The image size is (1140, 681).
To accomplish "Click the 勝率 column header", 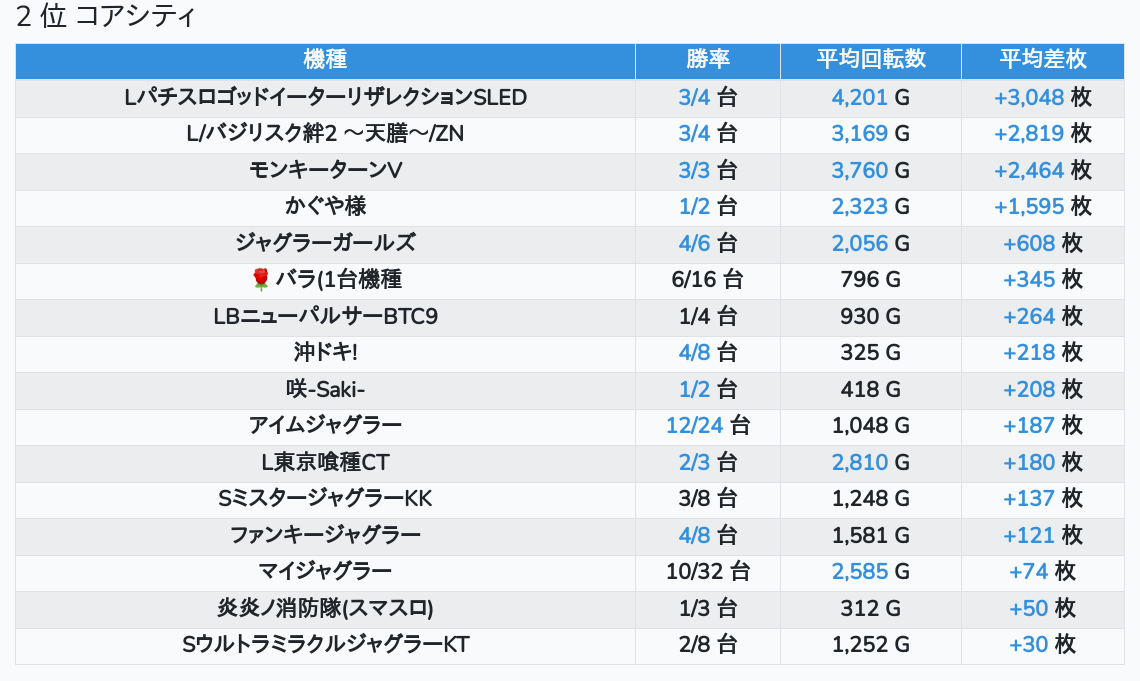I will coord(708,59).
